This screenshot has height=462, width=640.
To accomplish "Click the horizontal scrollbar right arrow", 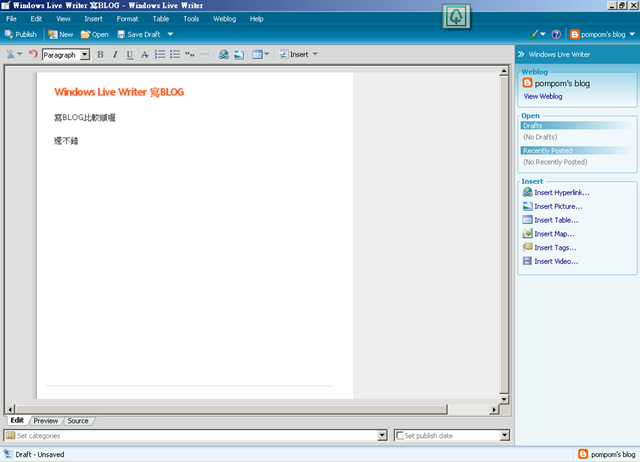I will coord(494,409).
